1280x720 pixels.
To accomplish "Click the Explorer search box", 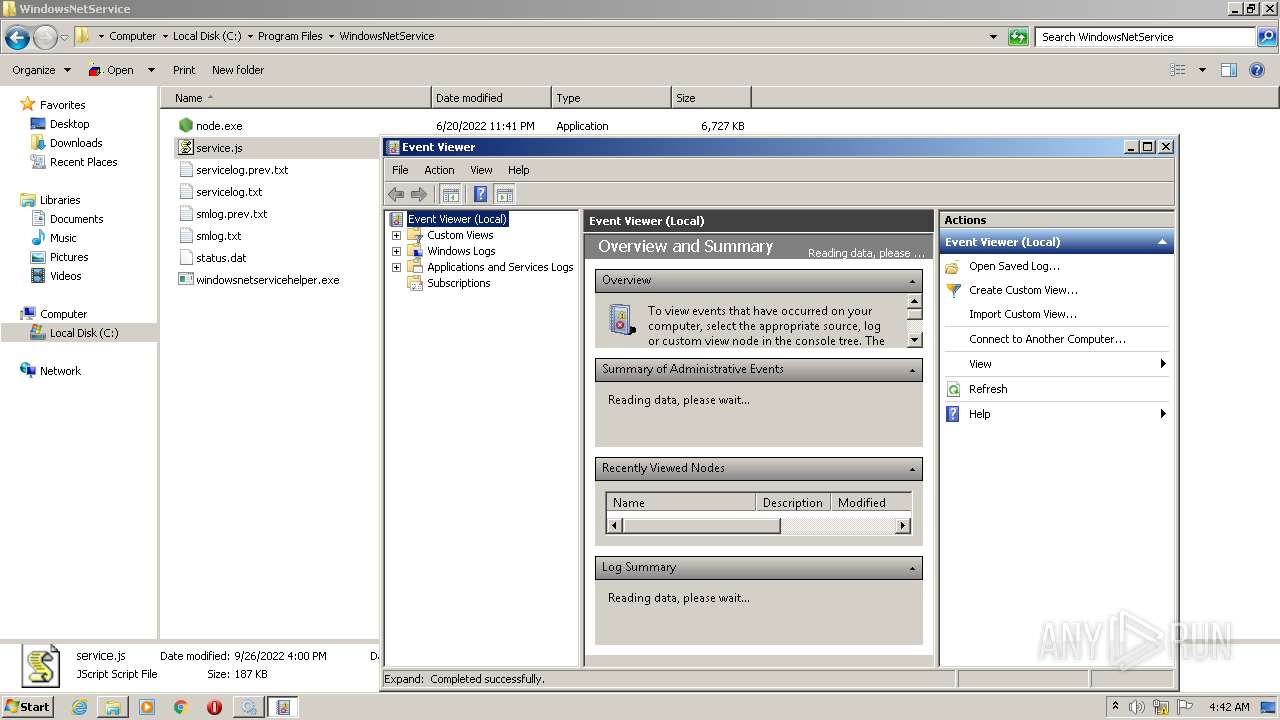I will click(1146, 37).
